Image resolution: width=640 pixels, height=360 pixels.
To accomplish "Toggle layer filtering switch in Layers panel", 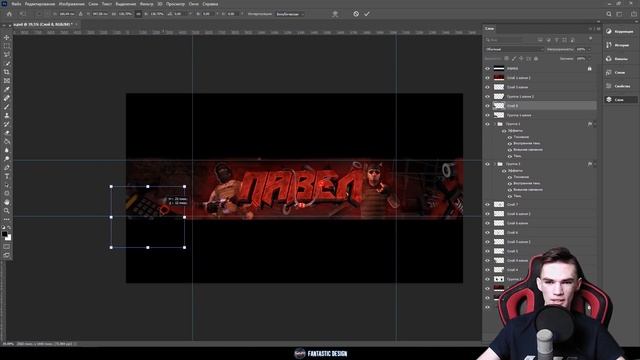I will click(590, 39).
